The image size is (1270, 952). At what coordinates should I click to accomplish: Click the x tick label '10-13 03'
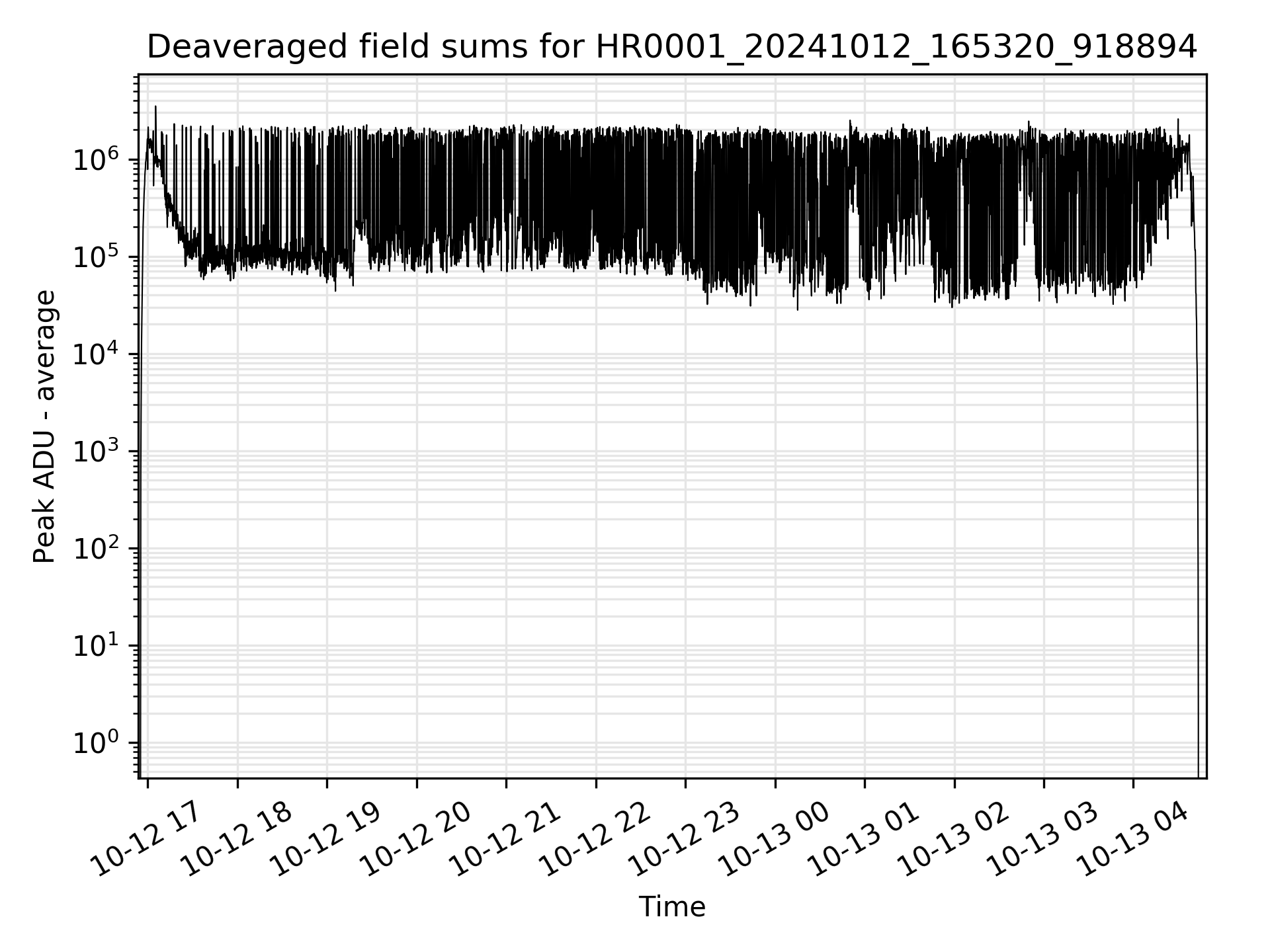point(1042,838)
